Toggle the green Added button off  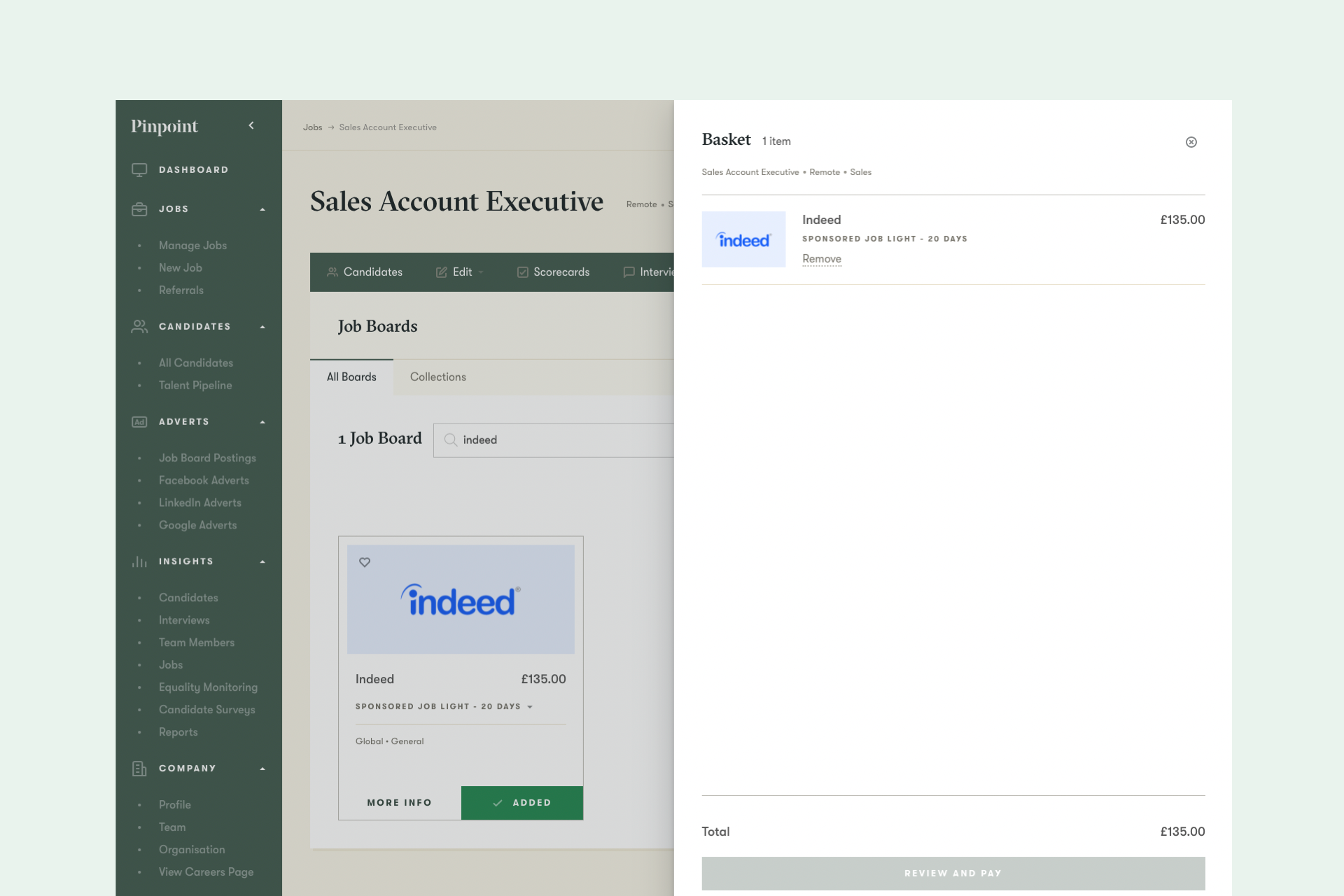click(x=521, y=802)
